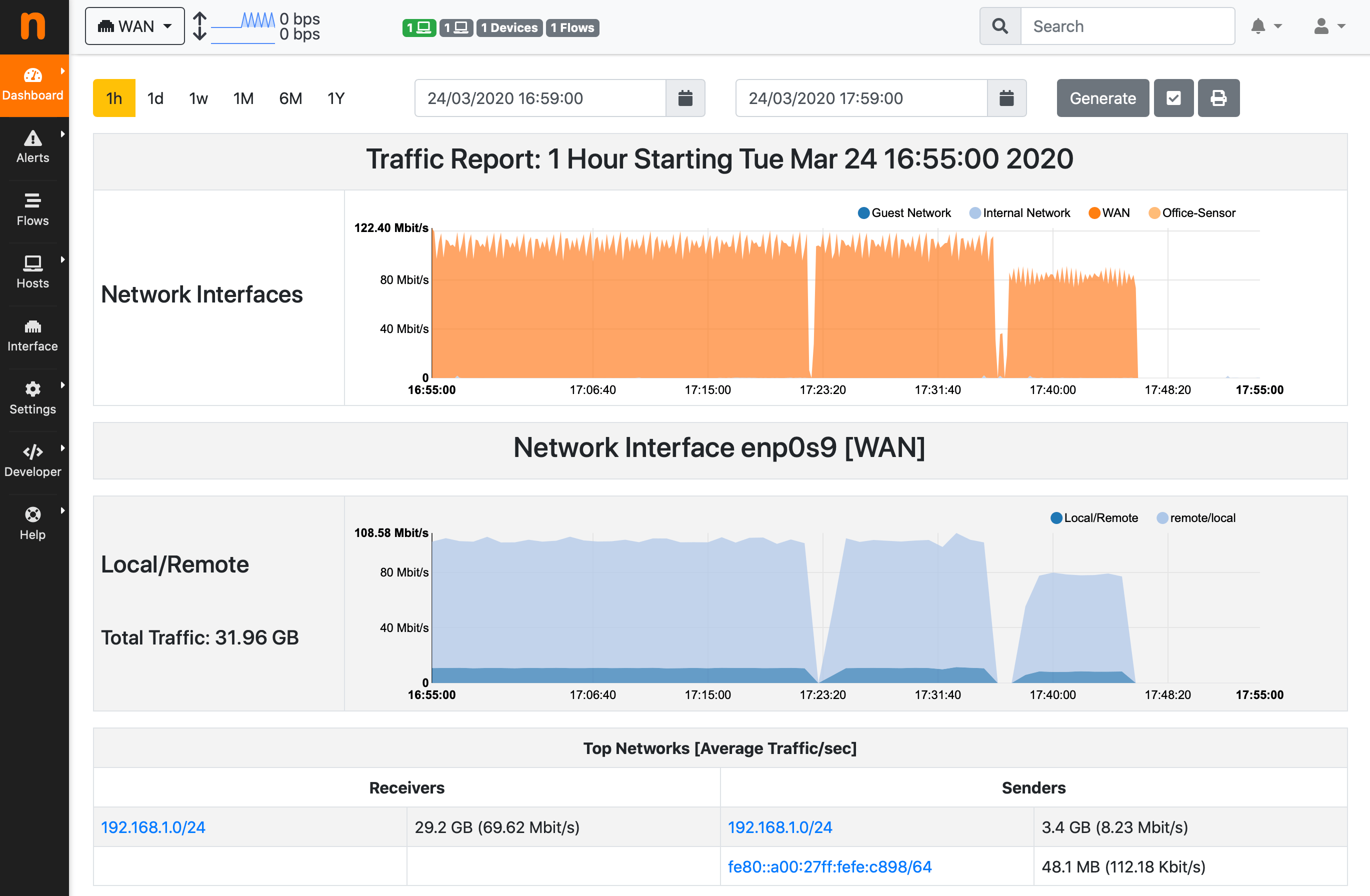The height and width of the screenshot is (896, 1370).
Task: Click the end date-time input field
Action: click(861, 98)
